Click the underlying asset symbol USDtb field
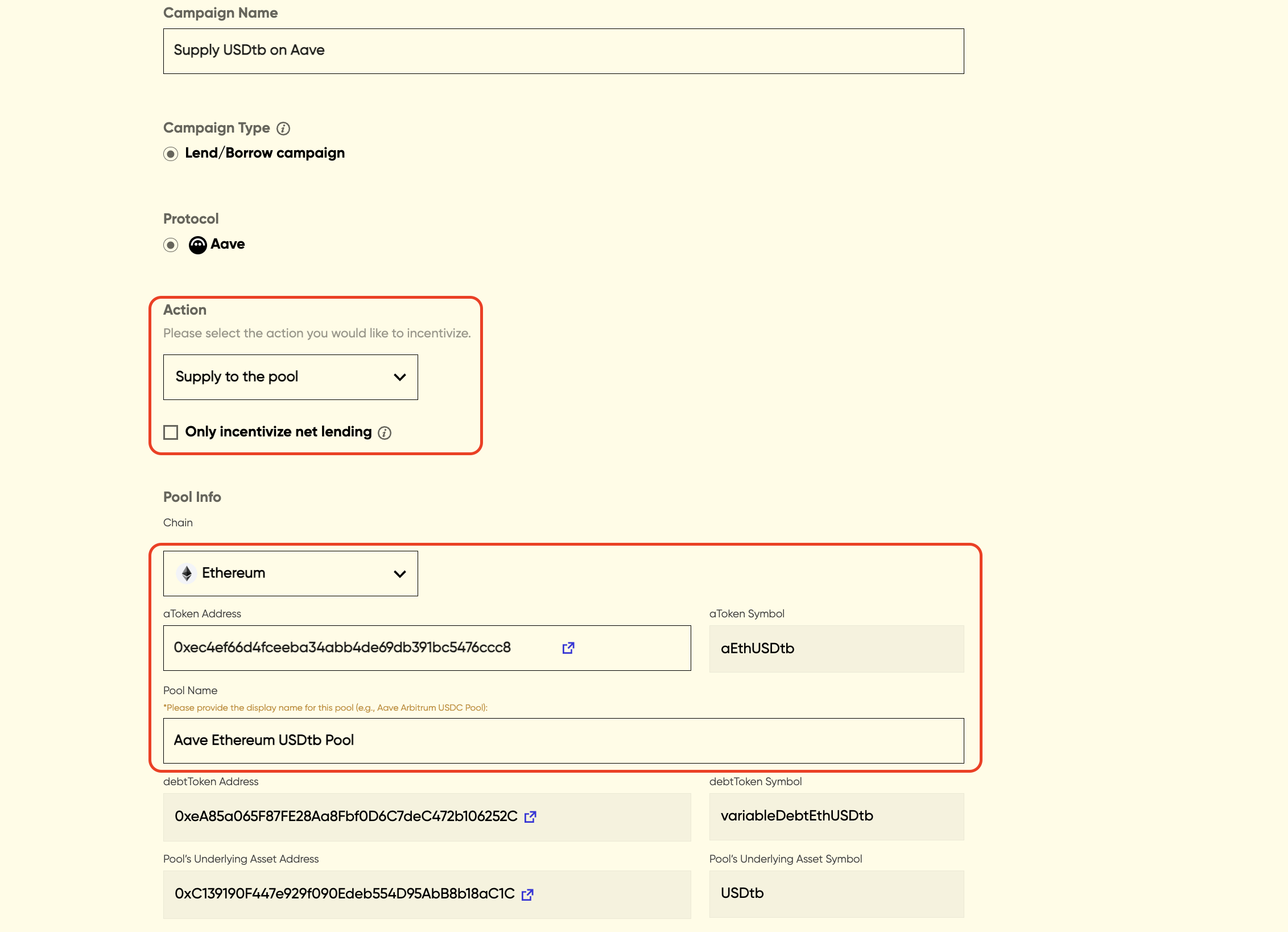Image resolution: width=1288 pixels, height=932 pixels. tap(836, 894)
